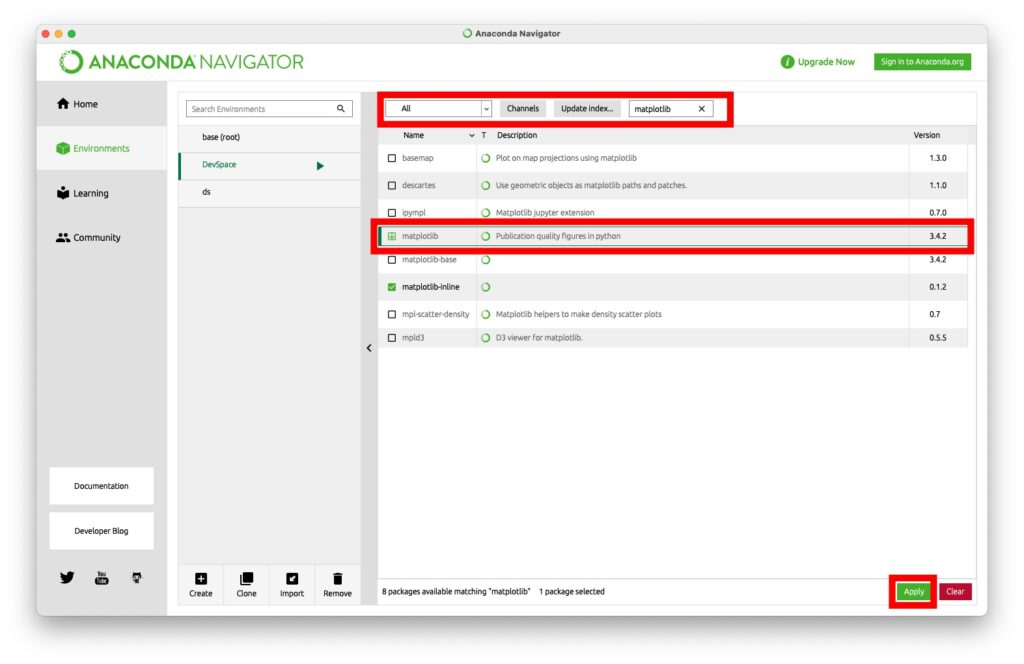Click the matplotlib package search field
Image resolution: width=1024 pixels, height=664 pixels.
[x=671, y=108]
